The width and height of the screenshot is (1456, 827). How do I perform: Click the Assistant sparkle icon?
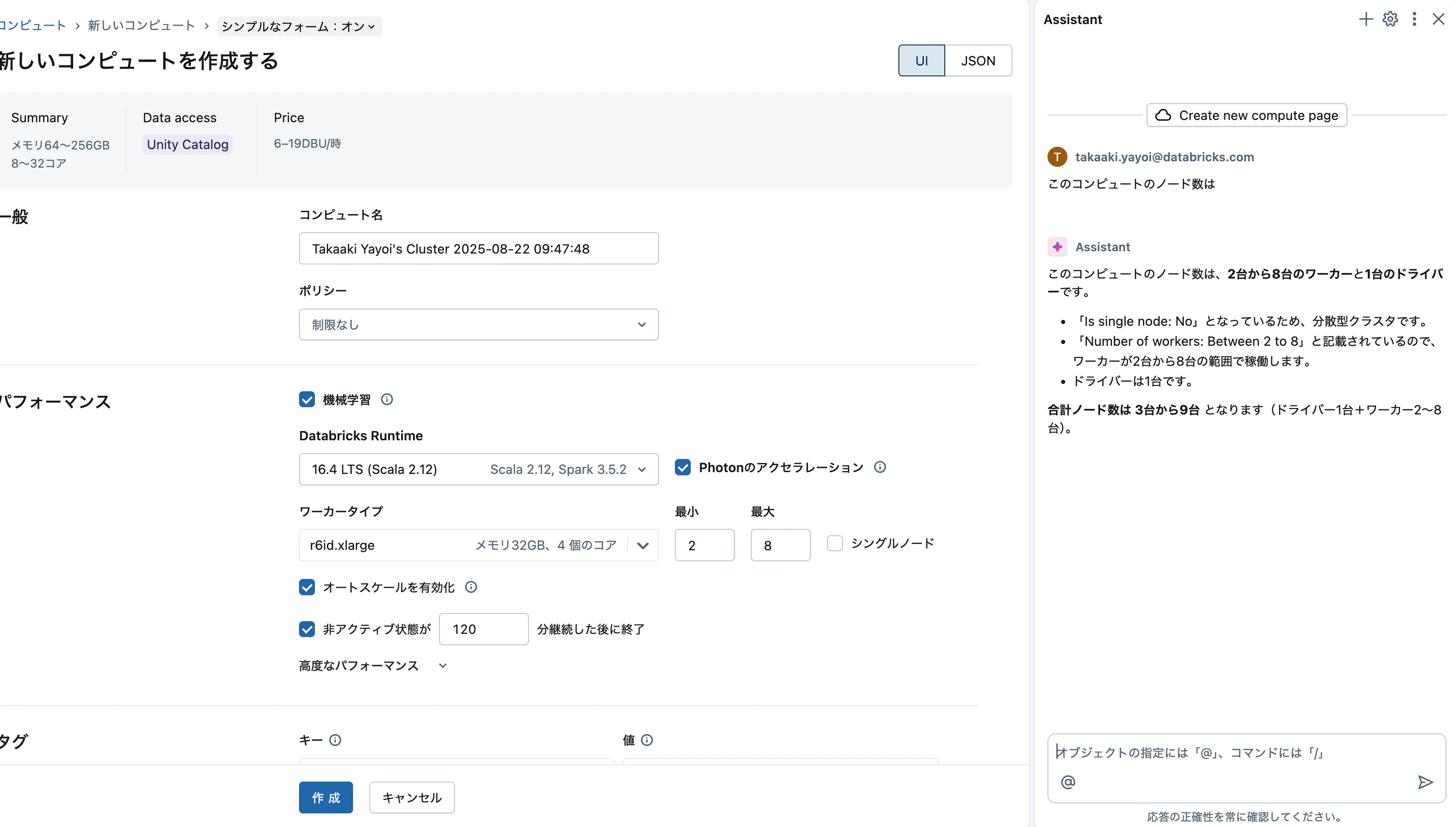(1057, 247)
